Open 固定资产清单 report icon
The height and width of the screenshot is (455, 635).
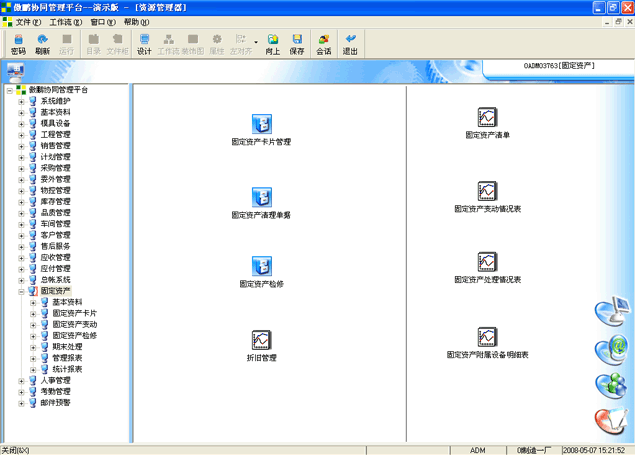(x=487, y=118)
